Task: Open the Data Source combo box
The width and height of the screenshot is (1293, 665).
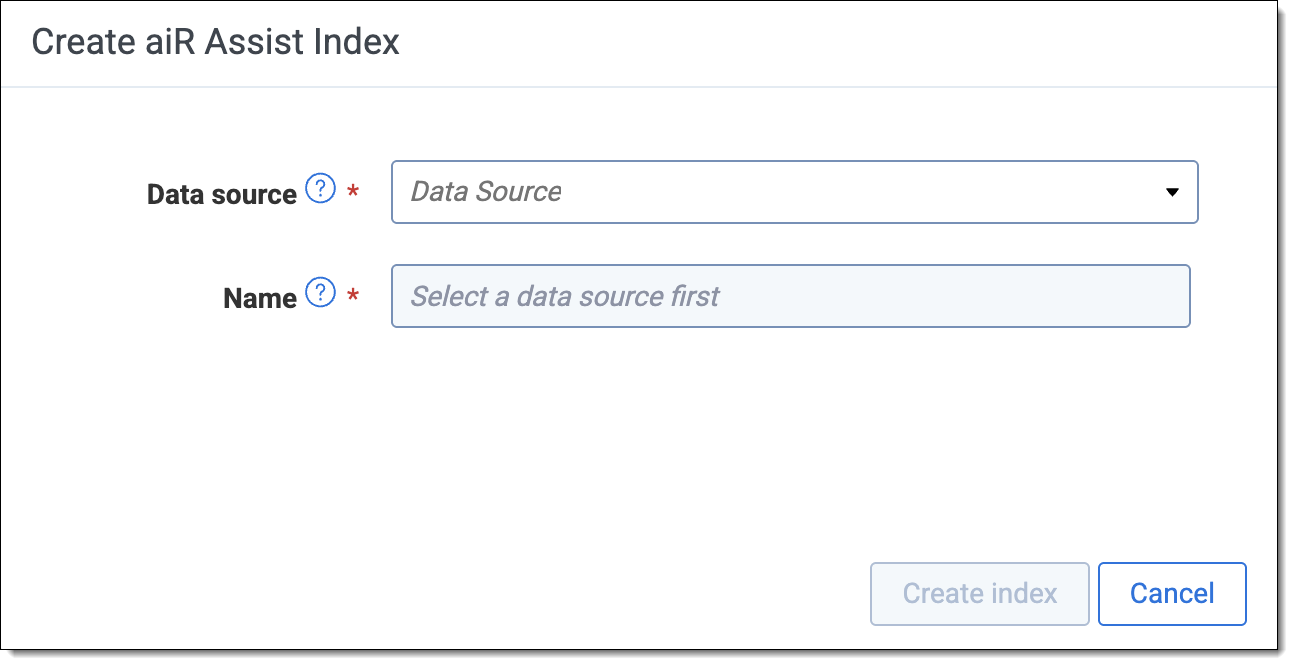Action: pyautogui.click(x=795, y=192)
